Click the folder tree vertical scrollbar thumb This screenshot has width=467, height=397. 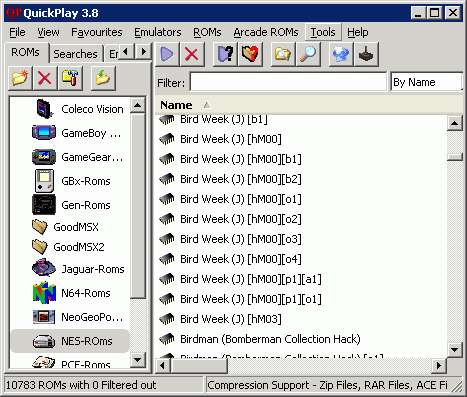point(137,206)
